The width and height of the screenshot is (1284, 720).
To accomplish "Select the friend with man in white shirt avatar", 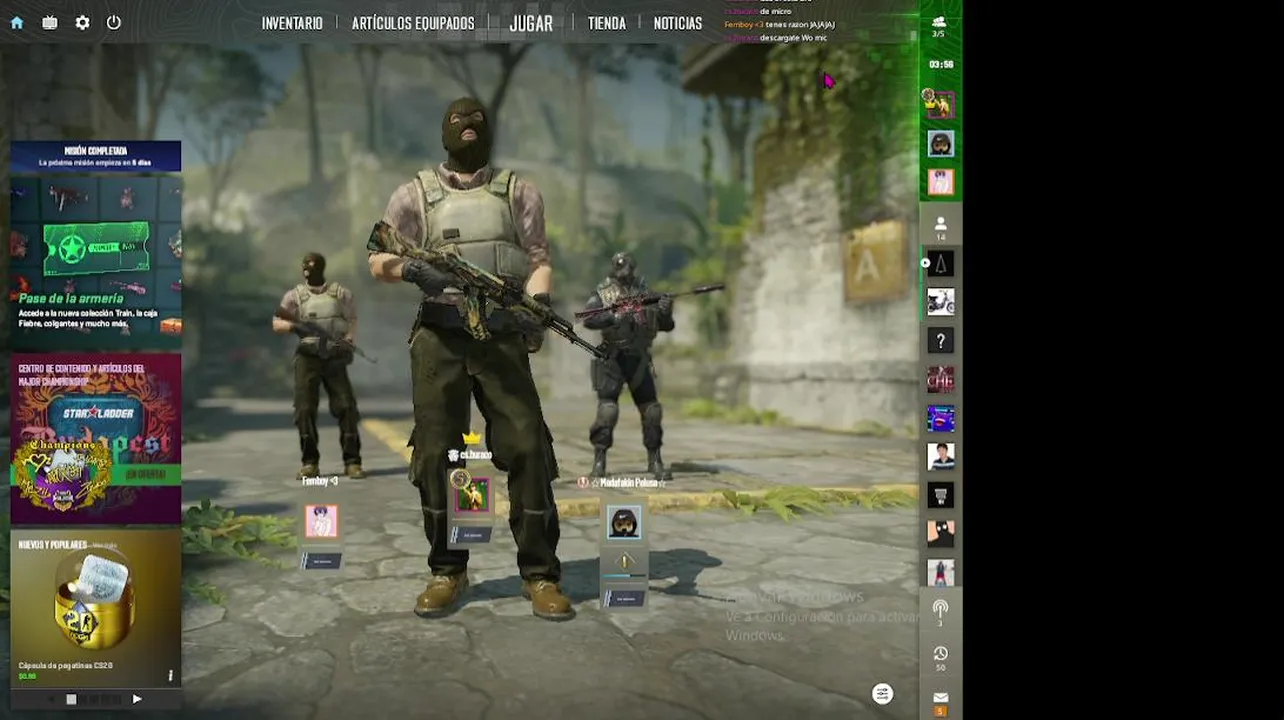I will pos(940,457).
